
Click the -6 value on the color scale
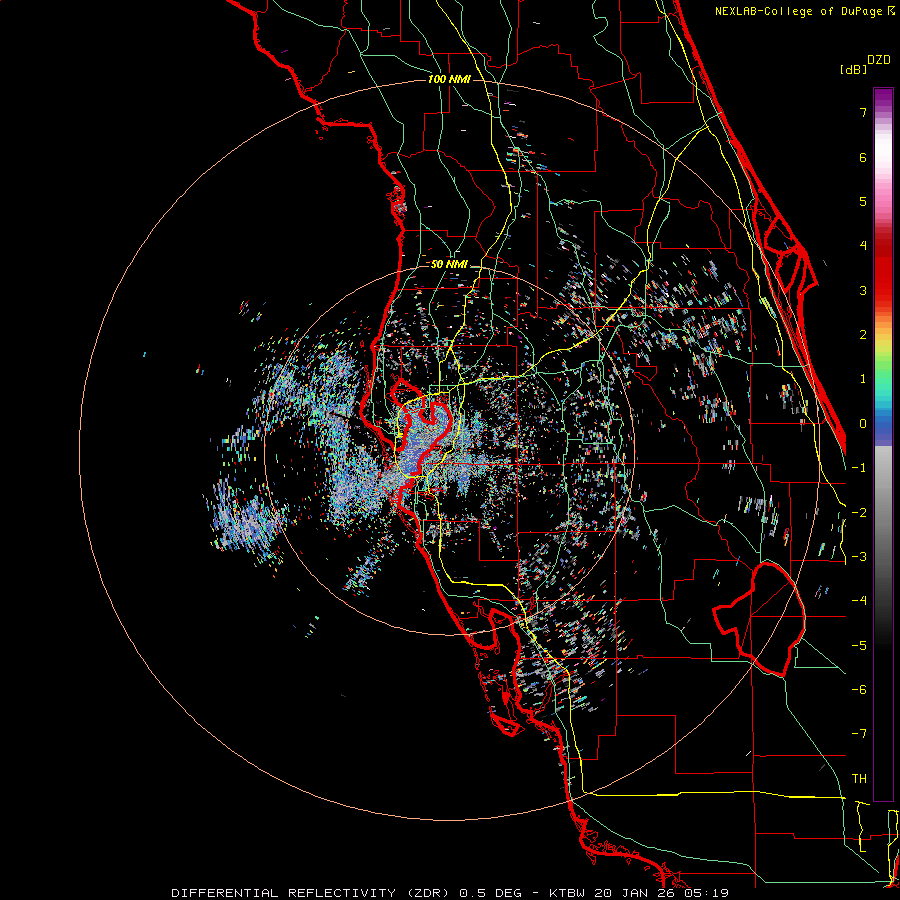tap(859, 690)
